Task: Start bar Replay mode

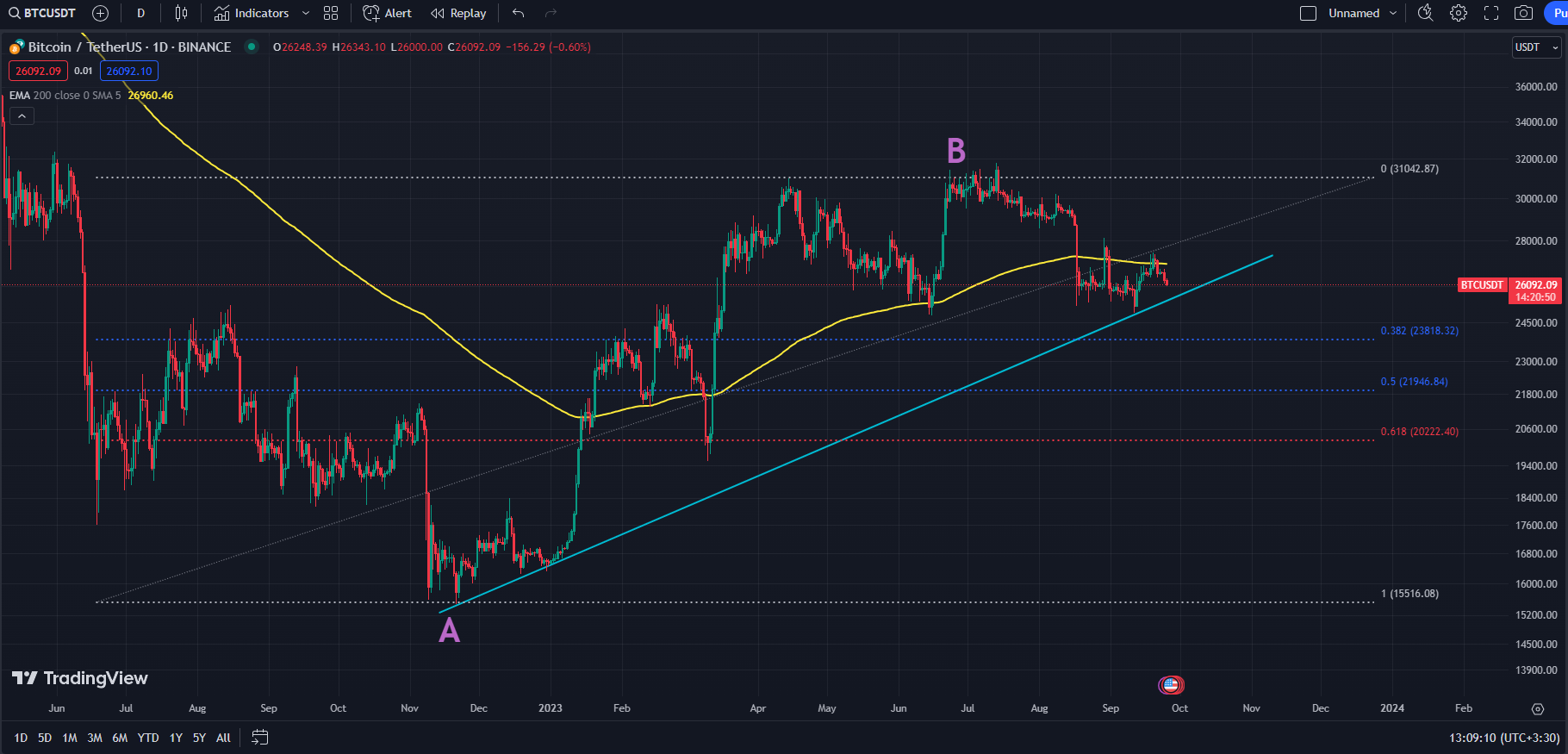Action: [458, 13]
